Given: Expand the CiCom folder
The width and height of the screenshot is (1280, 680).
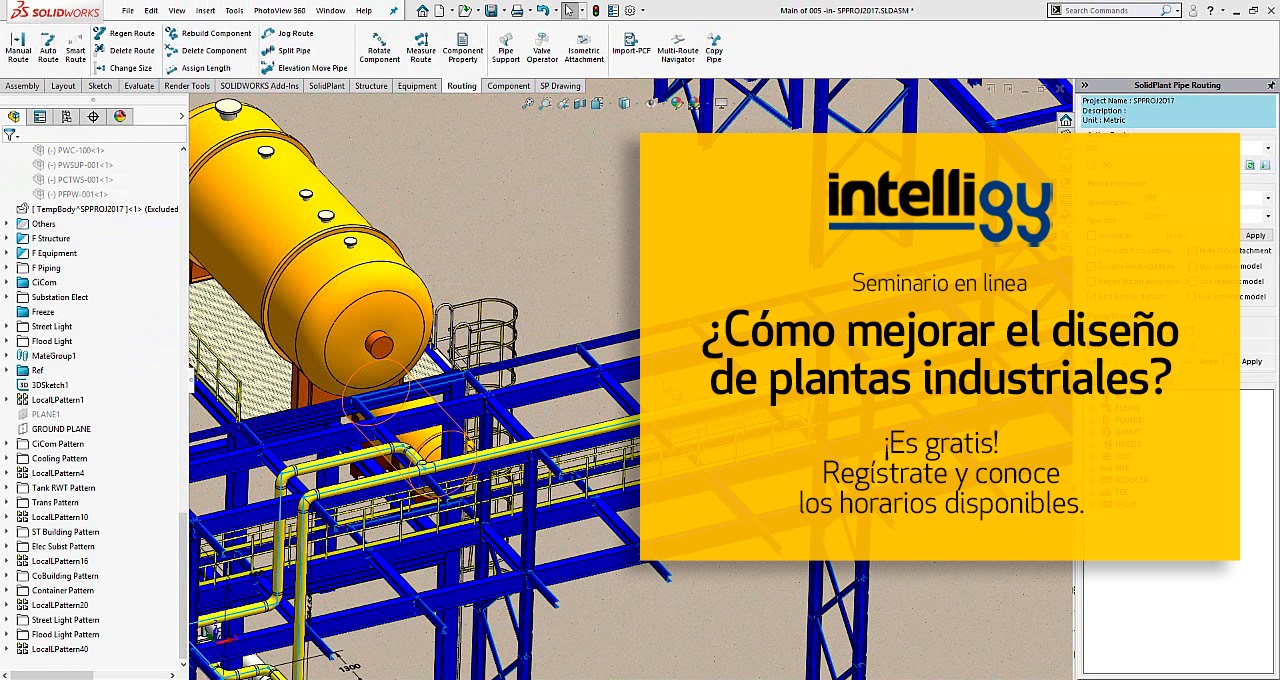Looking at the screenshot, I should (x=7, y=282).
